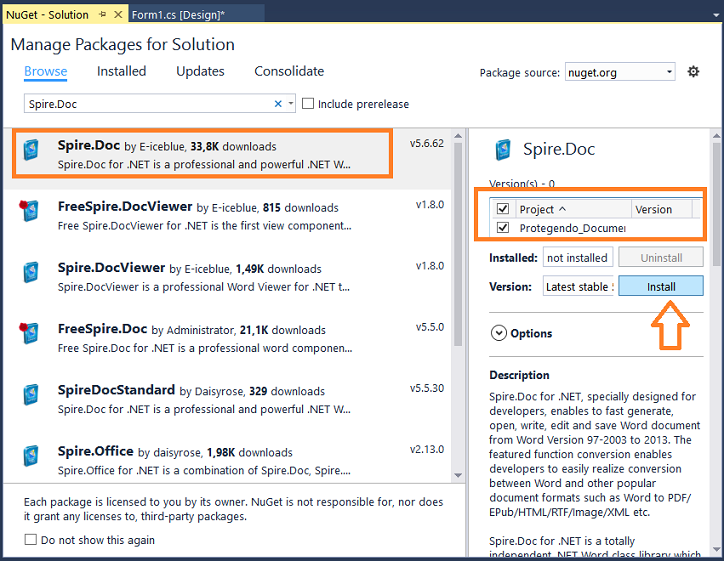Open the Version Latest stable dropdown
The height and width of the screenshot is (561, 724).
pyautogui.click(x=578, y=286)
